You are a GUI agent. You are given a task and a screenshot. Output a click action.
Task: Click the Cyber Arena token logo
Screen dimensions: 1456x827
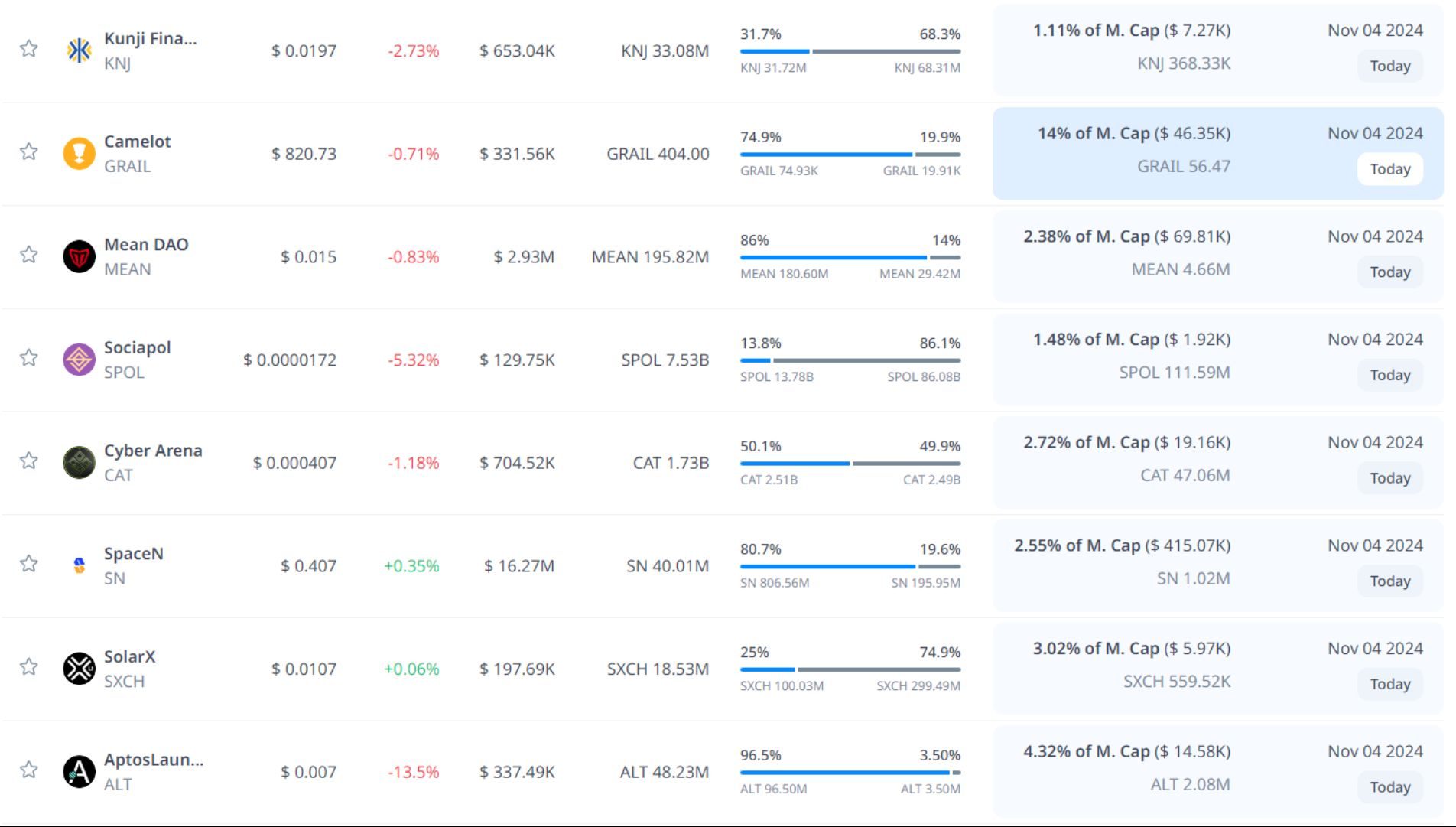click(x=79, y=462)
